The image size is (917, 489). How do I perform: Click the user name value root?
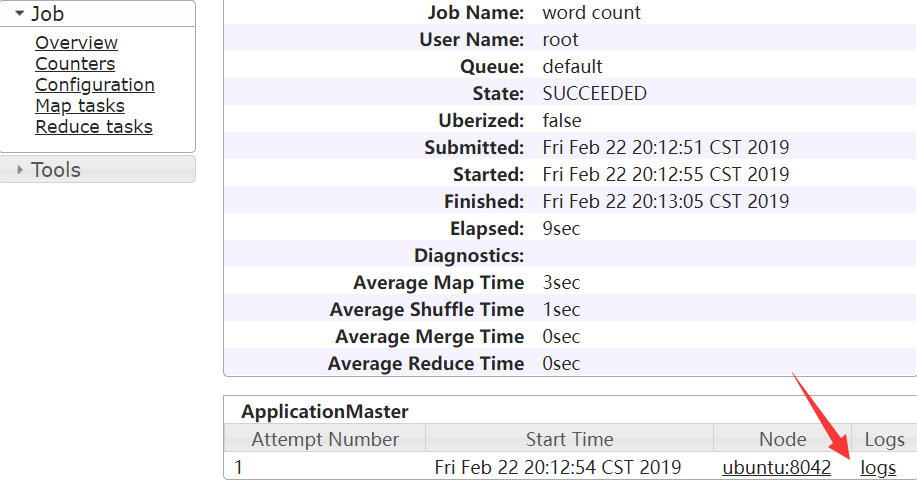pyautogui.click(x=560, y=40)
